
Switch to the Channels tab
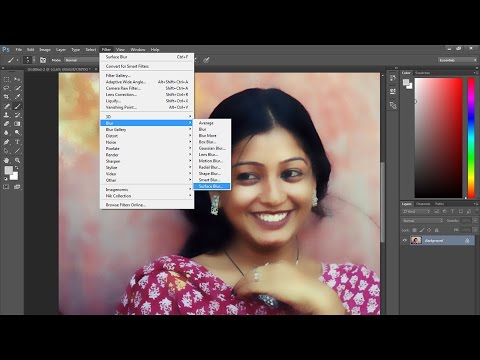pos(423,204)
